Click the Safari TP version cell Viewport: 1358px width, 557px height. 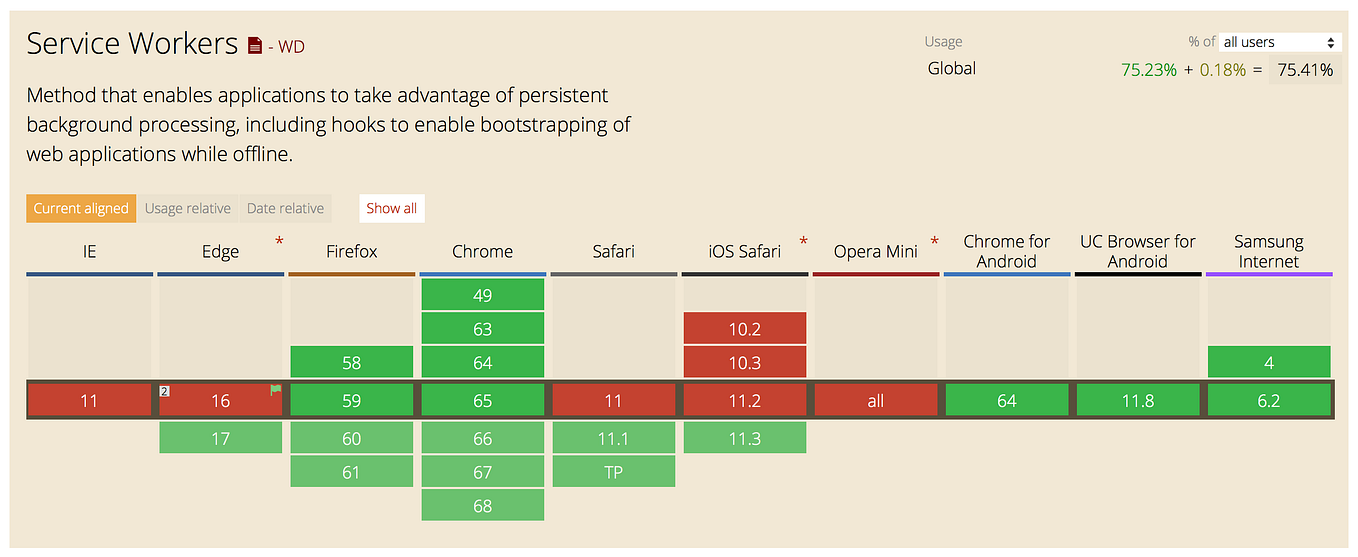[x=613, y=472]
